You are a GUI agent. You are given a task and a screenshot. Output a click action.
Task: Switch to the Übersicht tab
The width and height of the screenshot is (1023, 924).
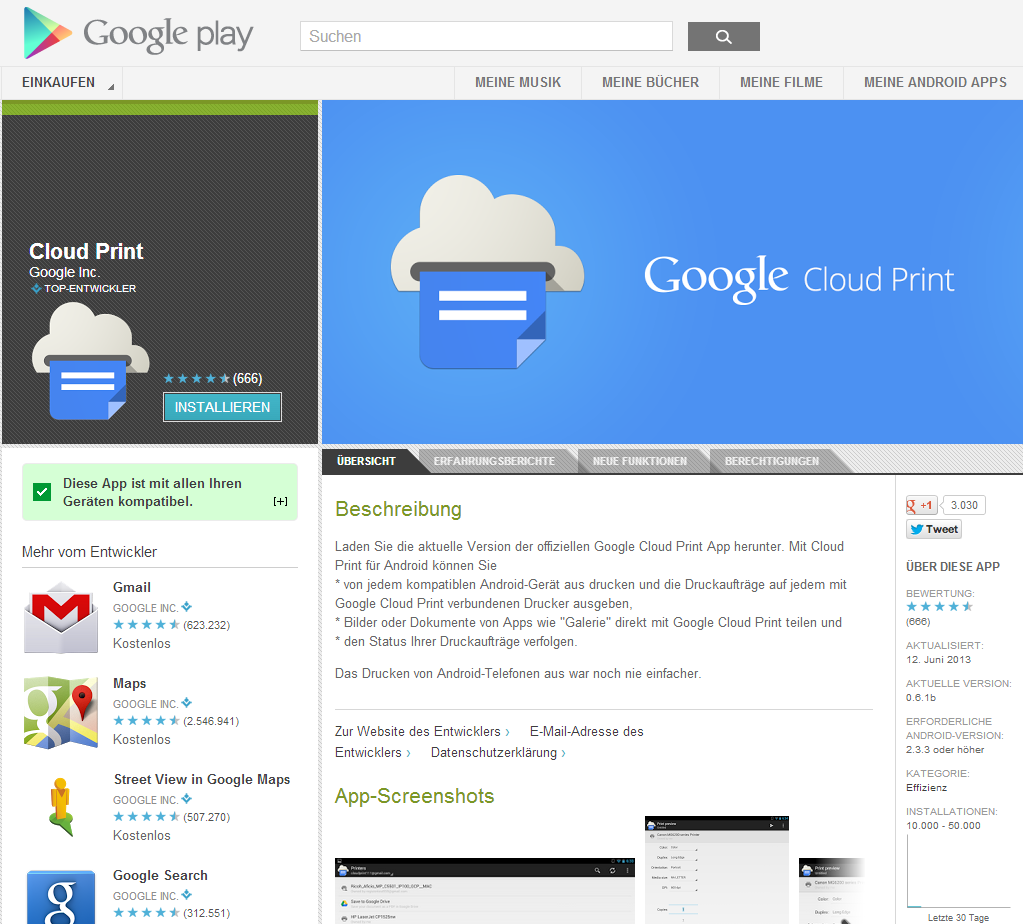[367, 461]
